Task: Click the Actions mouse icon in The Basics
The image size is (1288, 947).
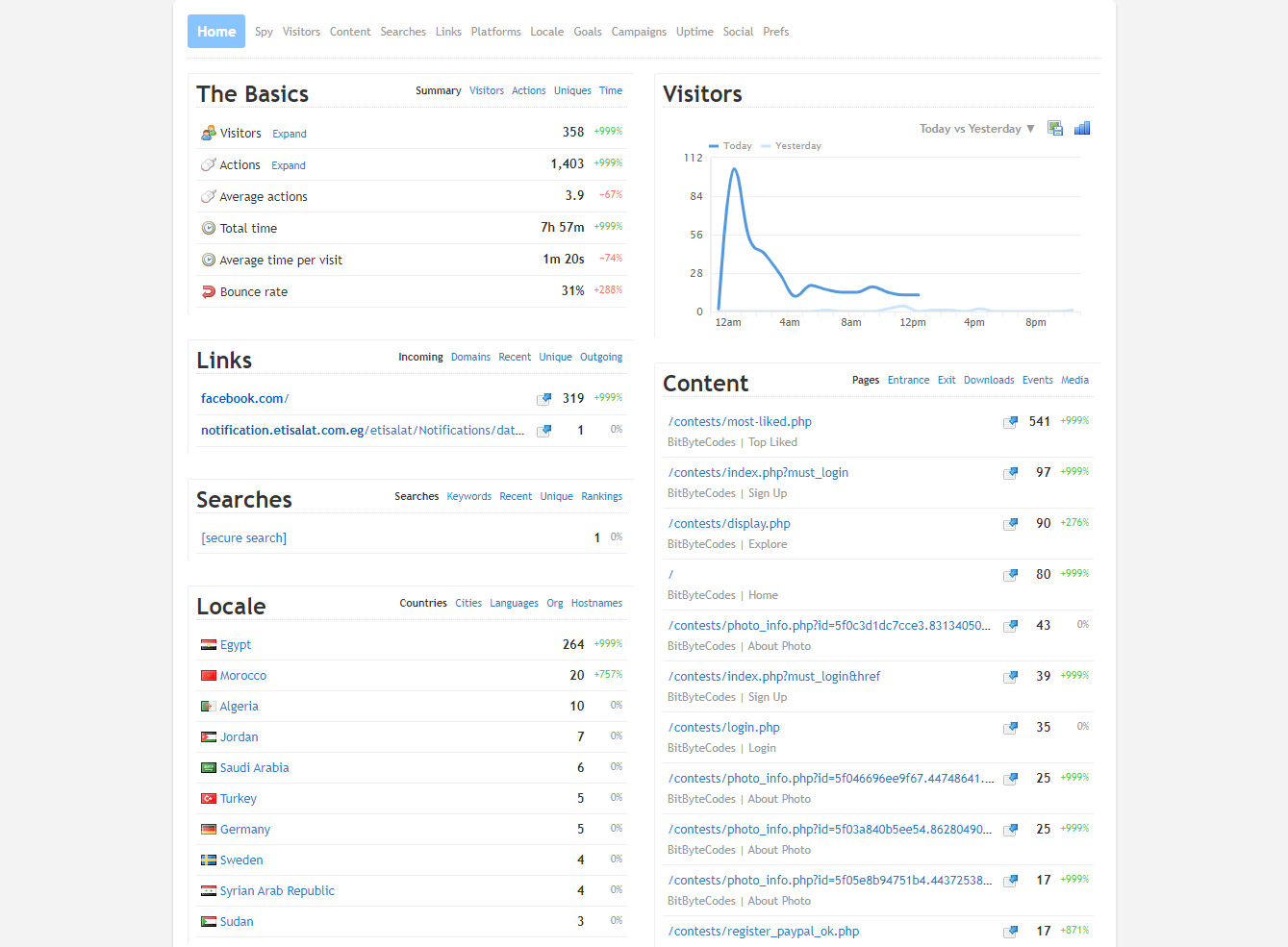Action: 208,163
